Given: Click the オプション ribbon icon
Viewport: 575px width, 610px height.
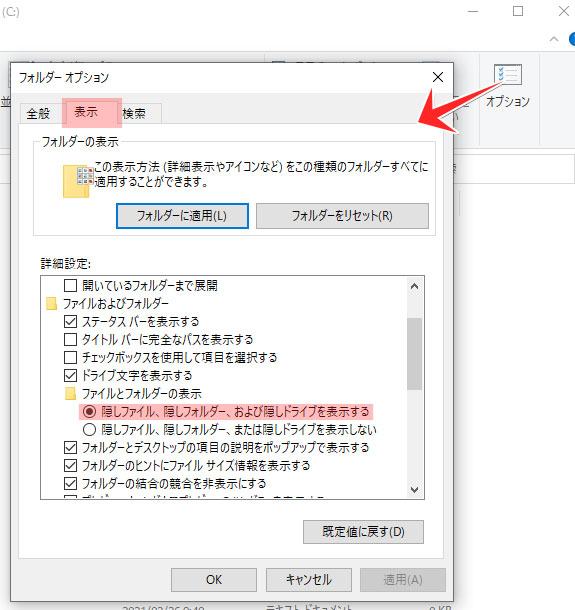Looking at the screenshot, I should tap(507, 75).
